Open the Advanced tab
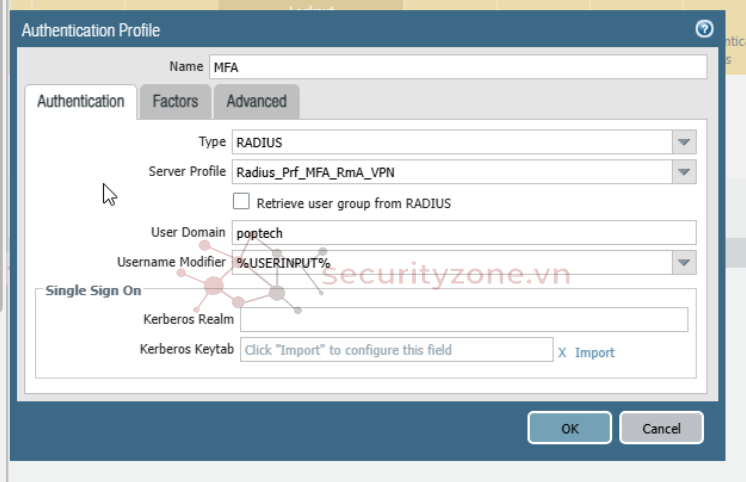 click(x=256, y=101)
